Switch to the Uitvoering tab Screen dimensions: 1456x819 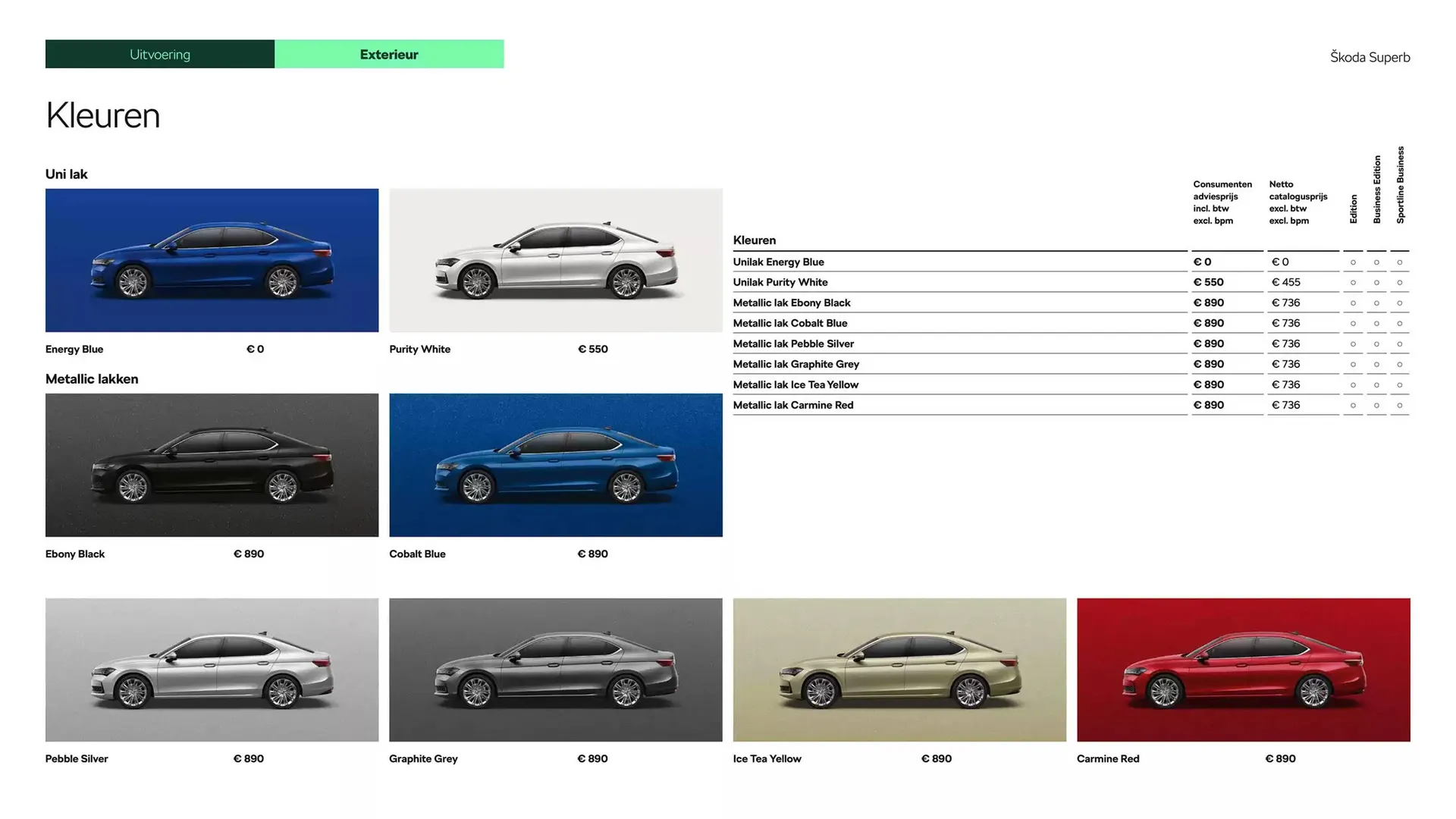click(x=159, y=54)
